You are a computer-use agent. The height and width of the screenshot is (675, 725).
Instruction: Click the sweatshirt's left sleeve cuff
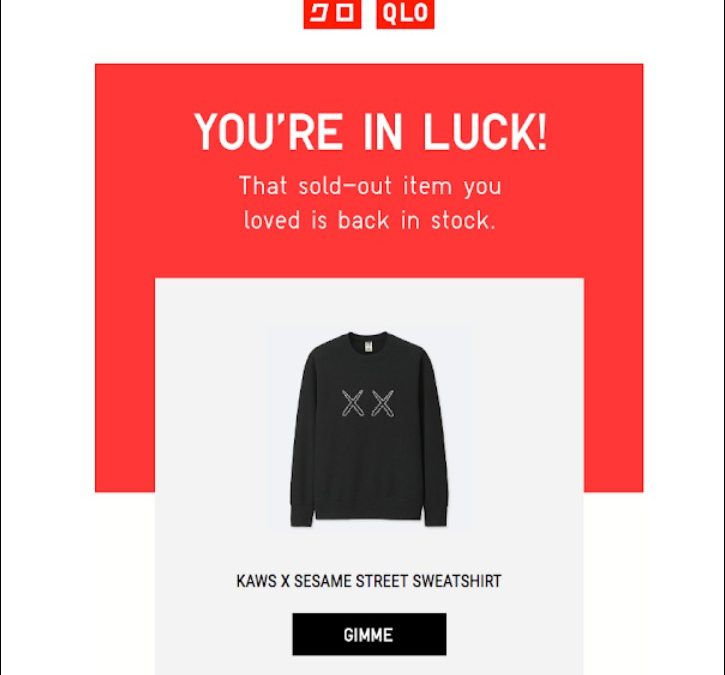(x=302, y=516)
